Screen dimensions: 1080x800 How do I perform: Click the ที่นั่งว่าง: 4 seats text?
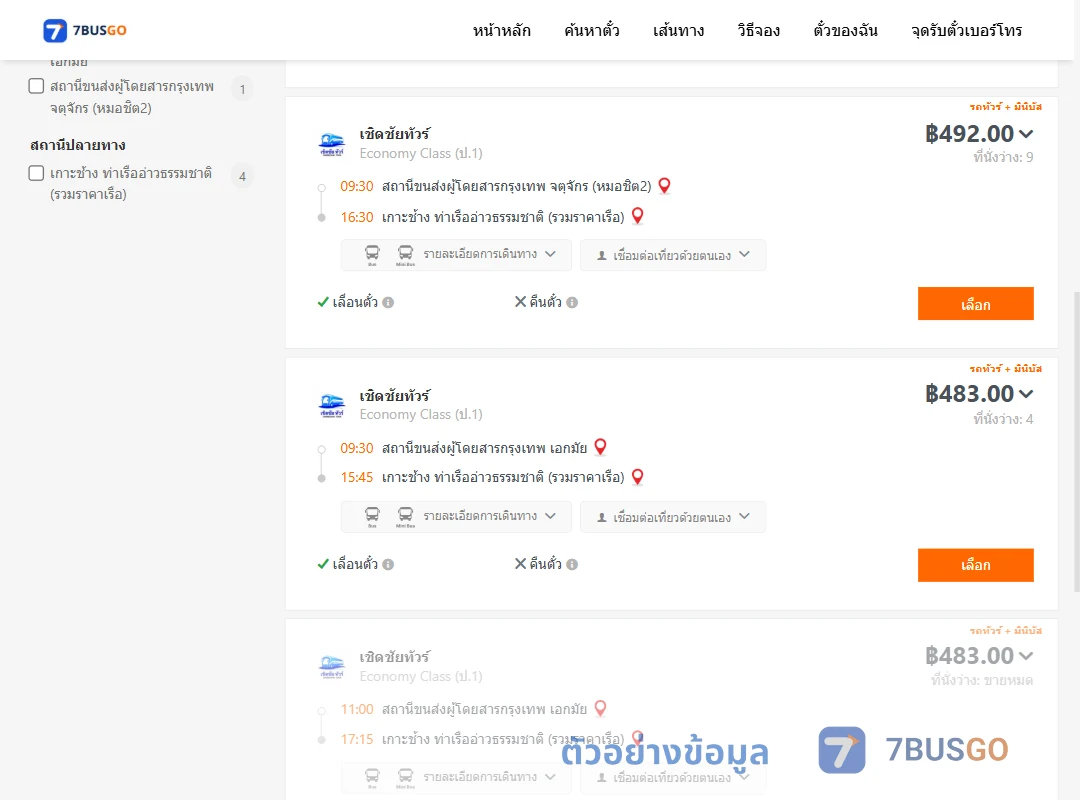[x=1003, y=419]
